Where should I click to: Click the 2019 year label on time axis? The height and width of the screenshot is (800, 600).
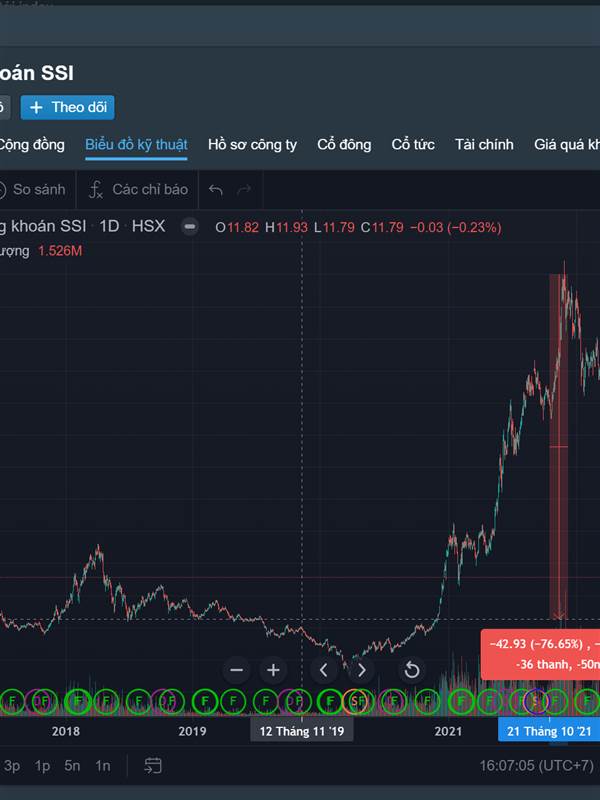192,731
